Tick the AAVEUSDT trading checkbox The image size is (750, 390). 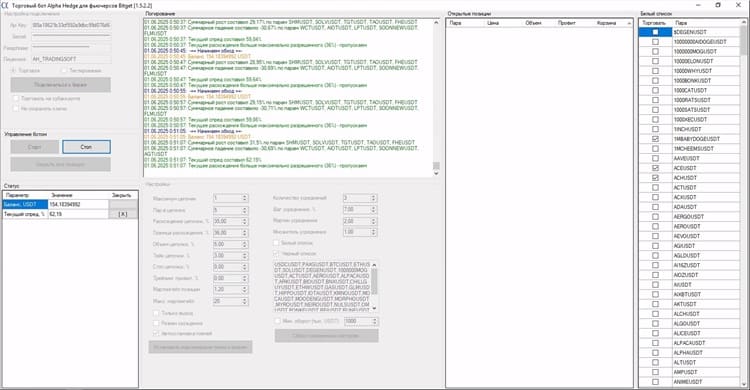655,158
